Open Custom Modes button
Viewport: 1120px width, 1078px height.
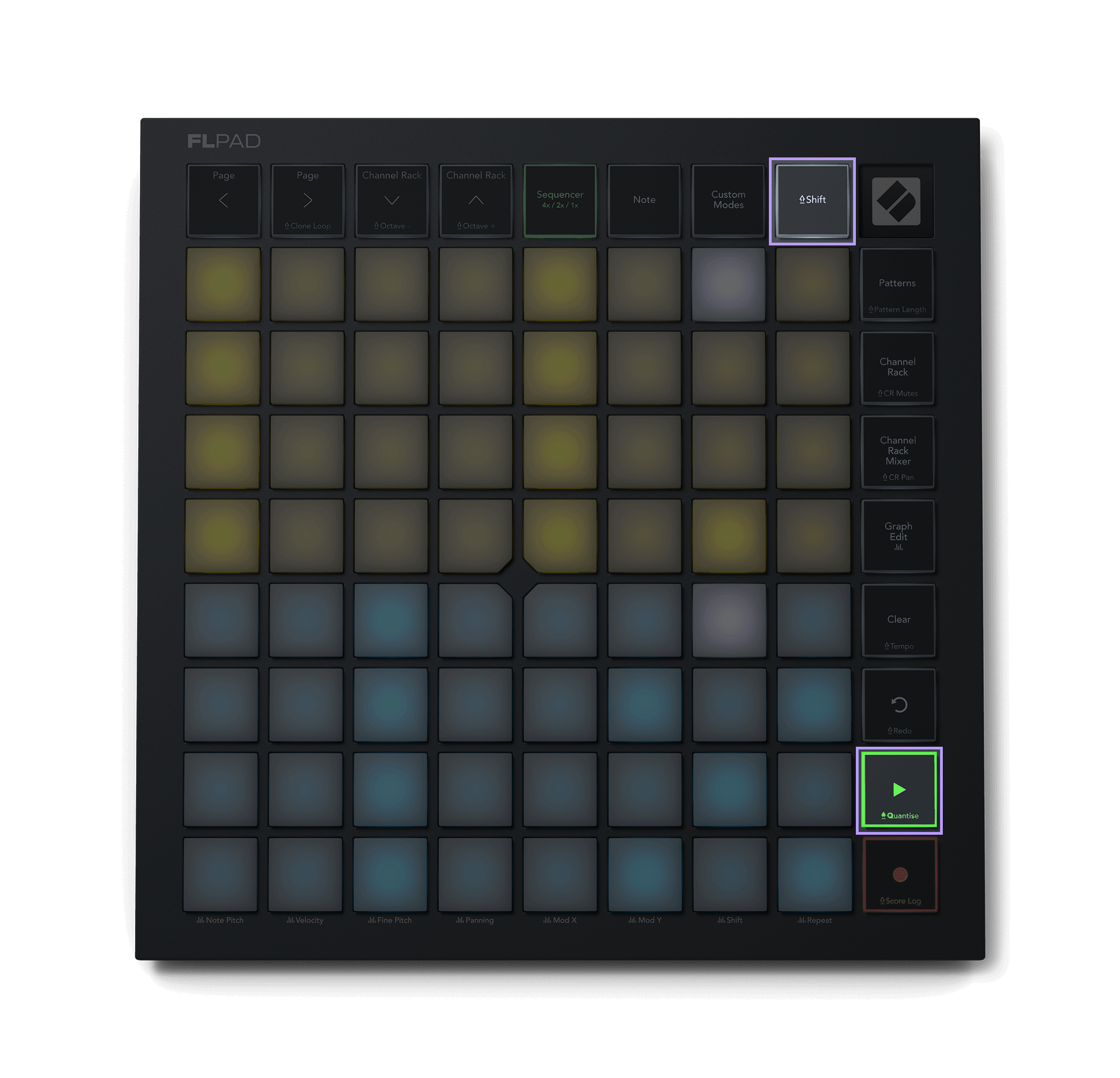point(728,200)
